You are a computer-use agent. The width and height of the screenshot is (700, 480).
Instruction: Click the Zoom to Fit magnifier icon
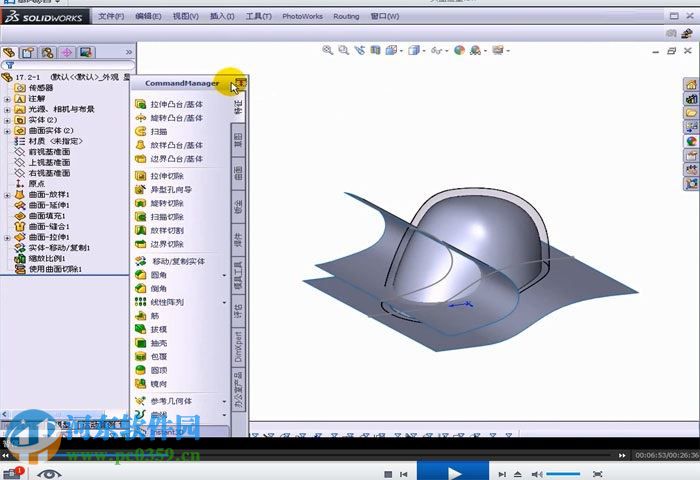pyautogui.click(x=327, y=50)
